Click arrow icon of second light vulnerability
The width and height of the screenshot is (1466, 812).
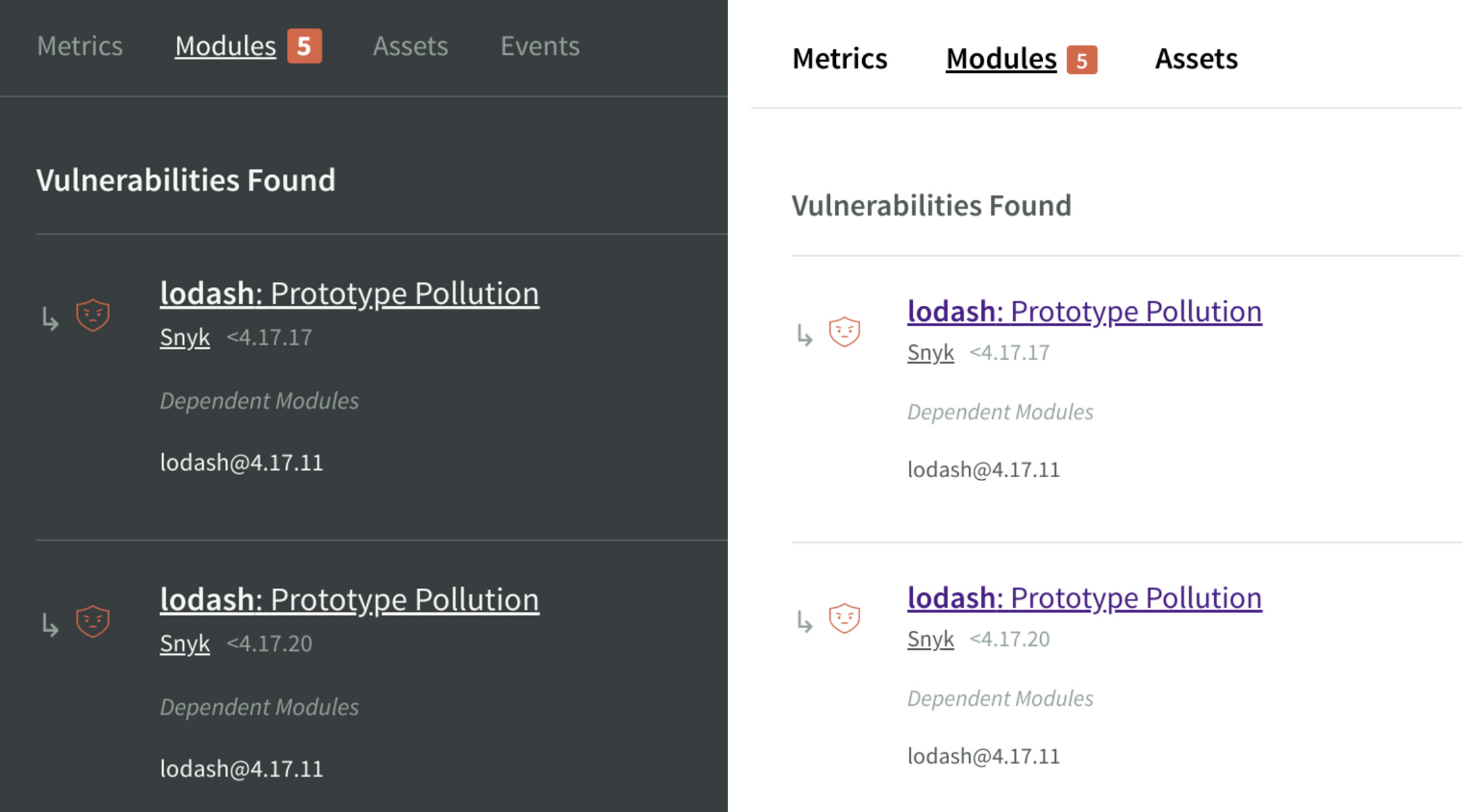tap(804, 622)
